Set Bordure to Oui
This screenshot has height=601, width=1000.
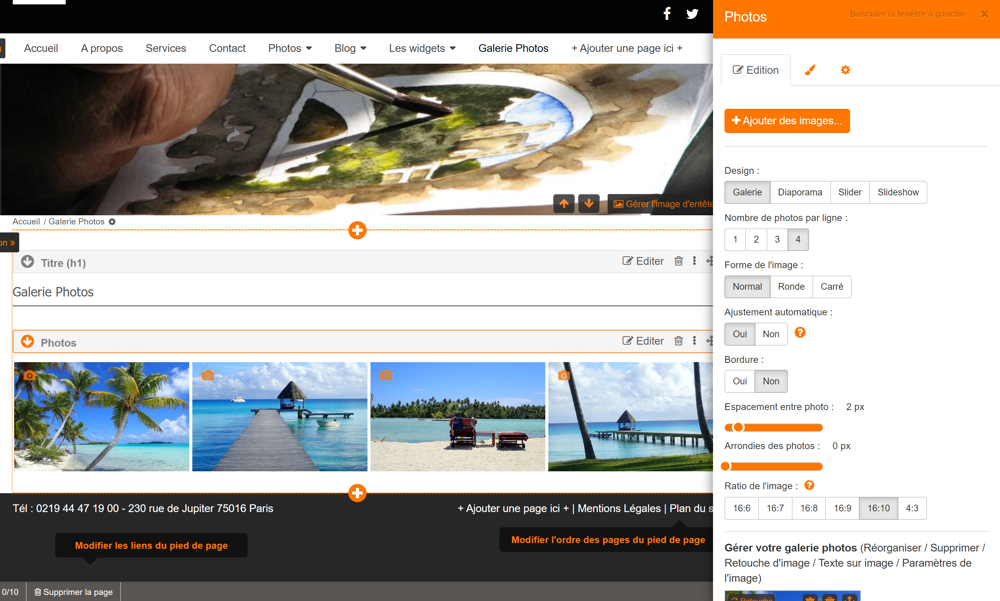coord(739,381)
